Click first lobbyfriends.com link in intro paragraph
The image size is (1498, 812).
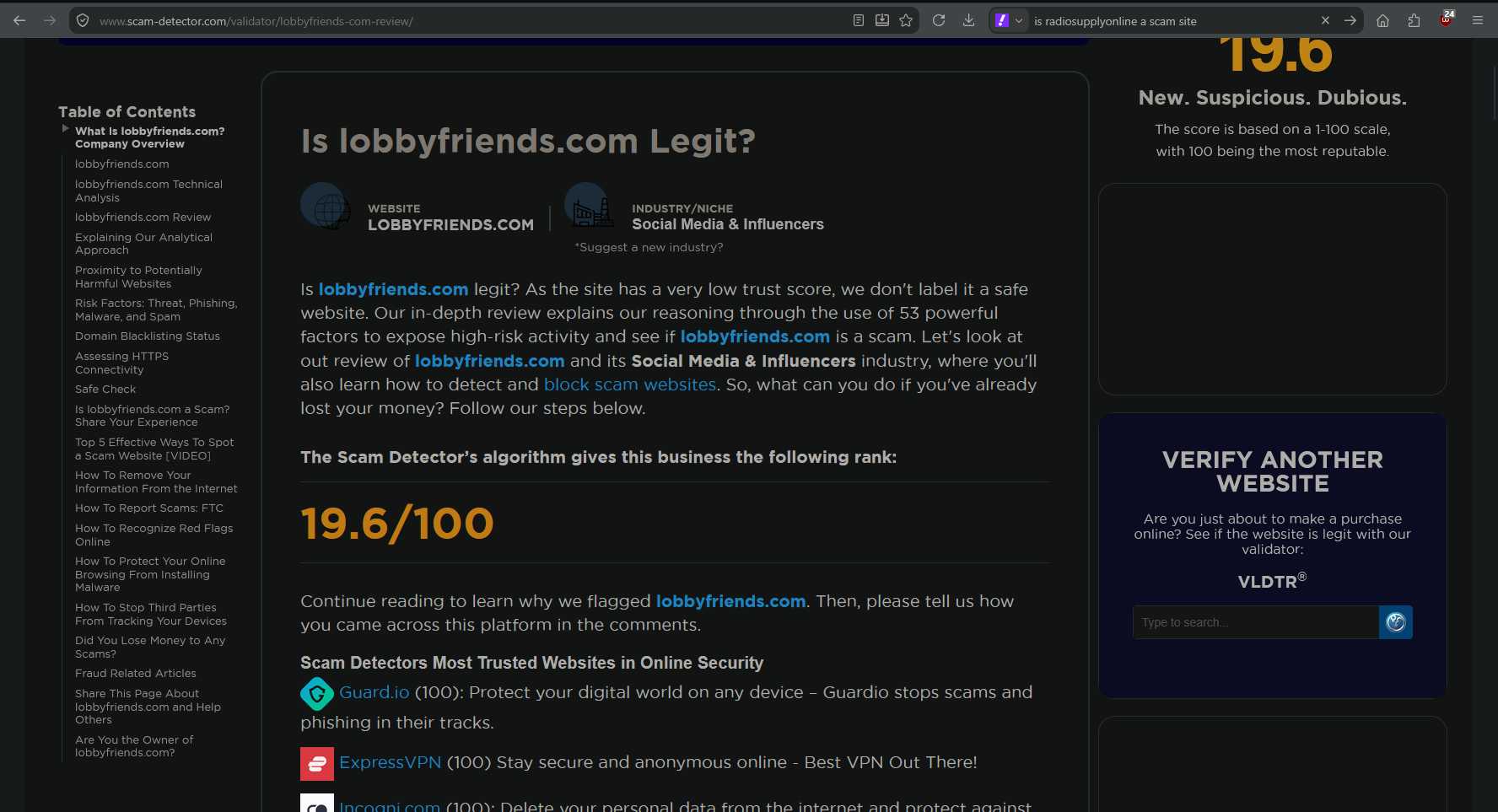pyautogui.click(x=393, y=289)
